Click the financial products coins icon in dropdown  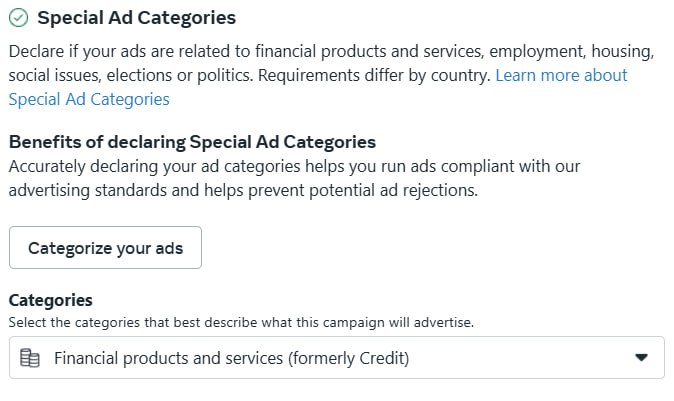(x=30, y=358)
